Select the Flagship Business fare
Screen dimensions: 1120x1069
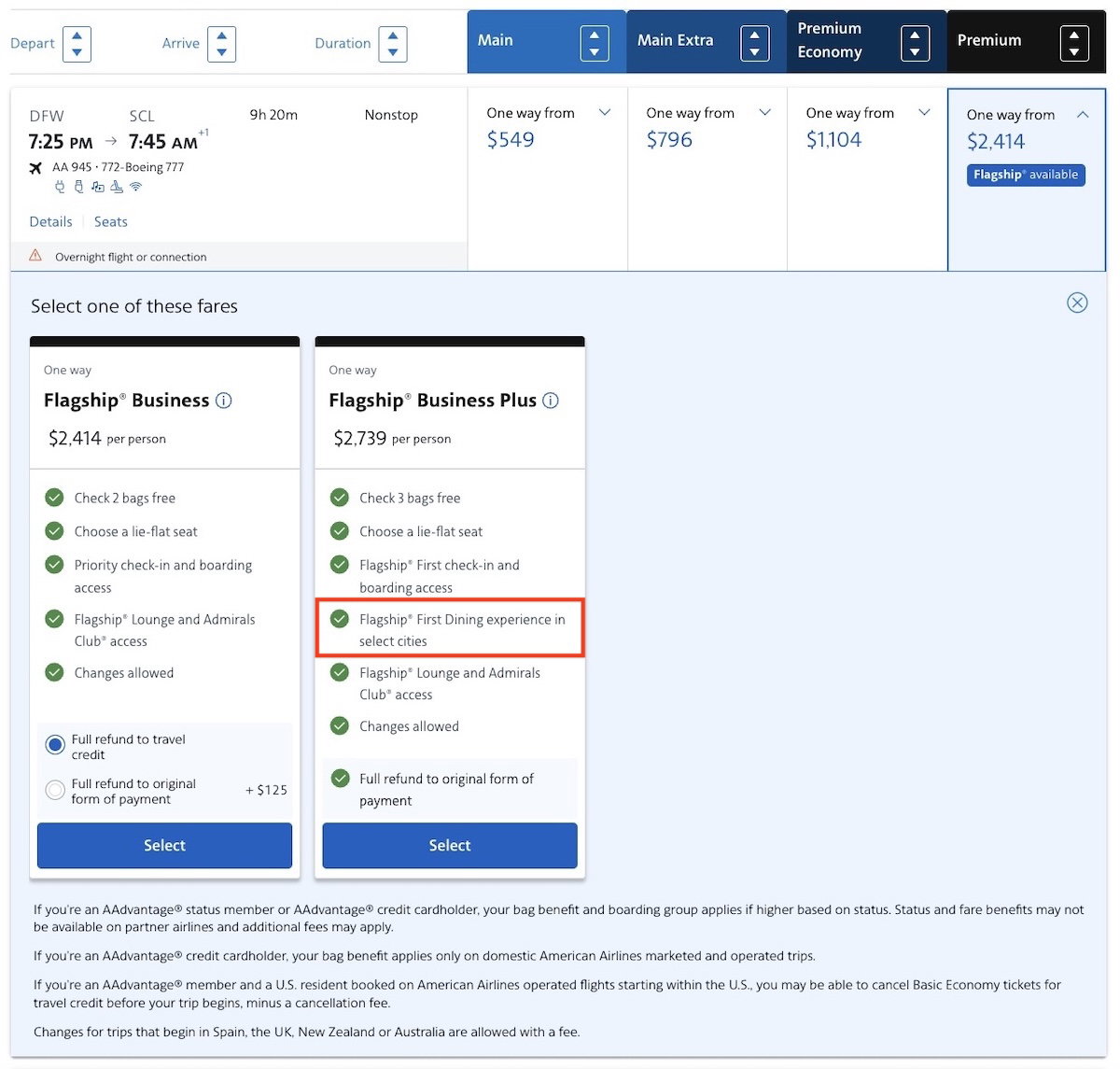pyautogui.click(x=164, y=845)
